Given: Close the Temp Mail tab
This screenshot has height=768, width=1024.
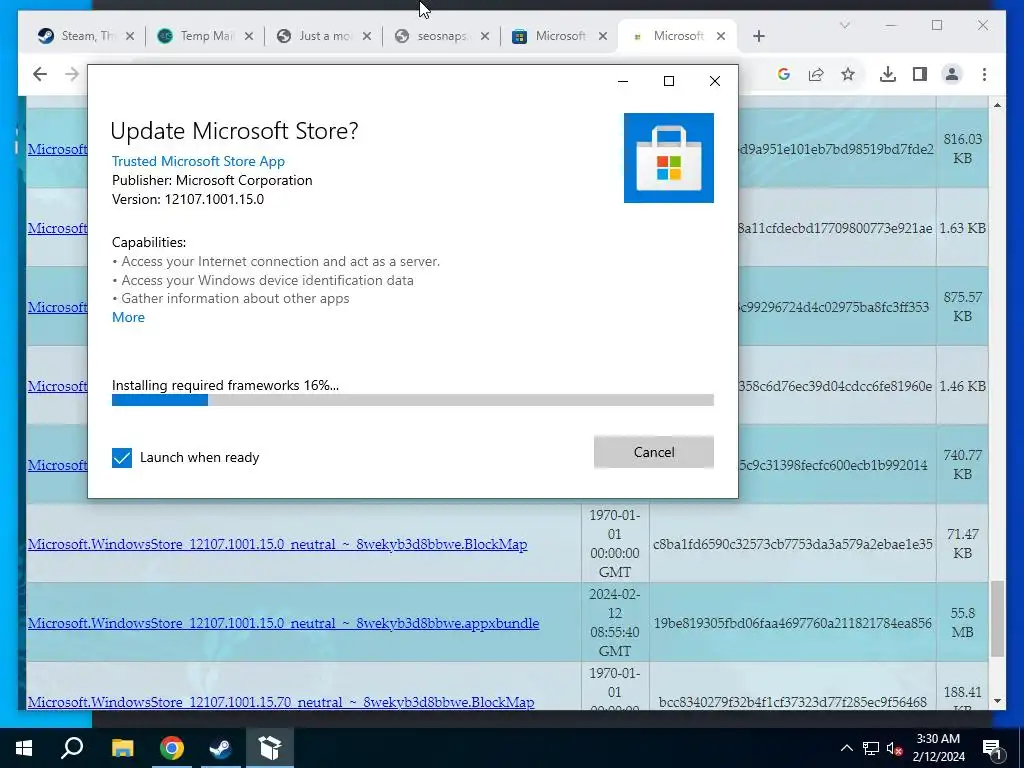Looking at the screenshot, I should 249,36.
